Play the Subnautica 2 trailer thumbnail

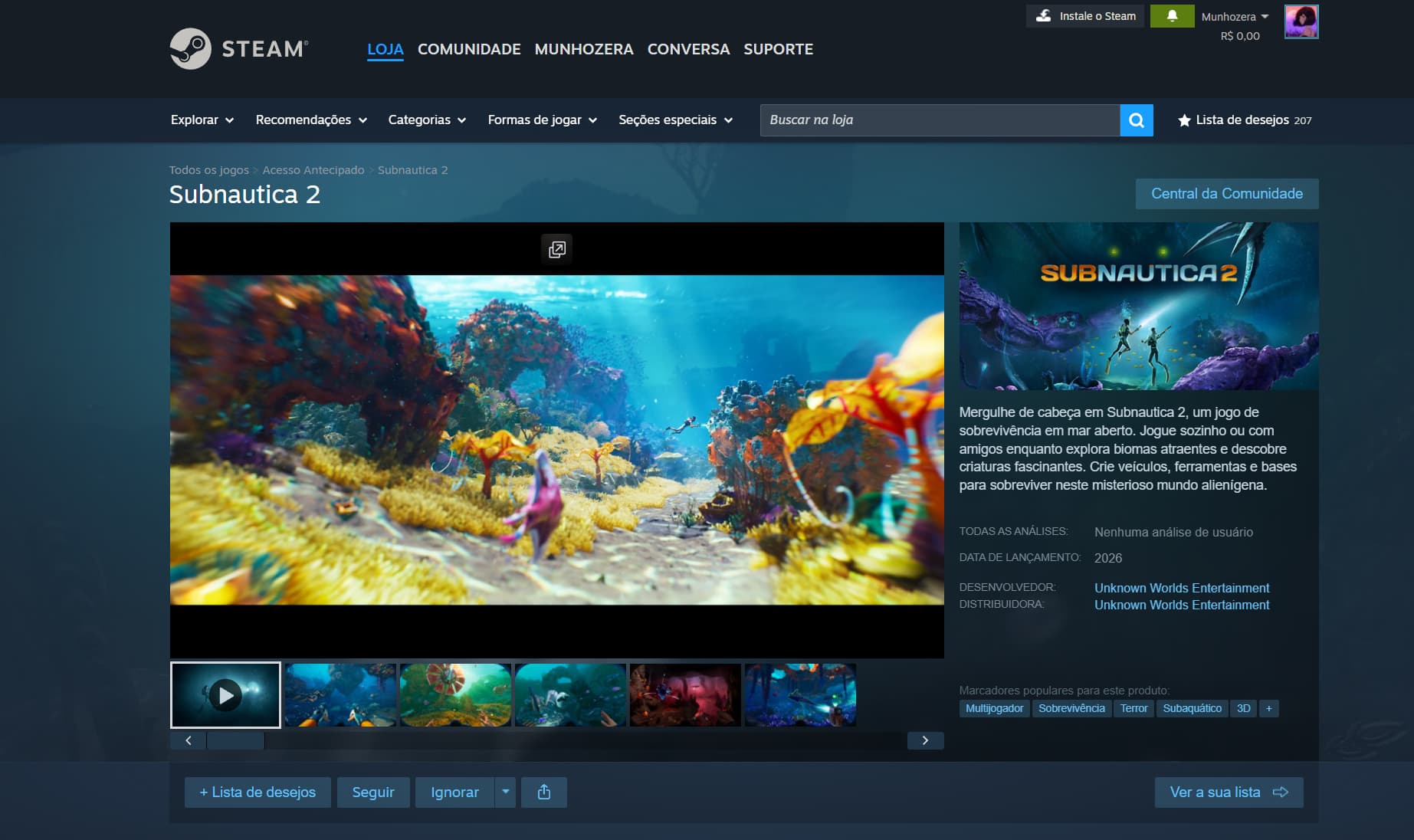pos(225,694)
